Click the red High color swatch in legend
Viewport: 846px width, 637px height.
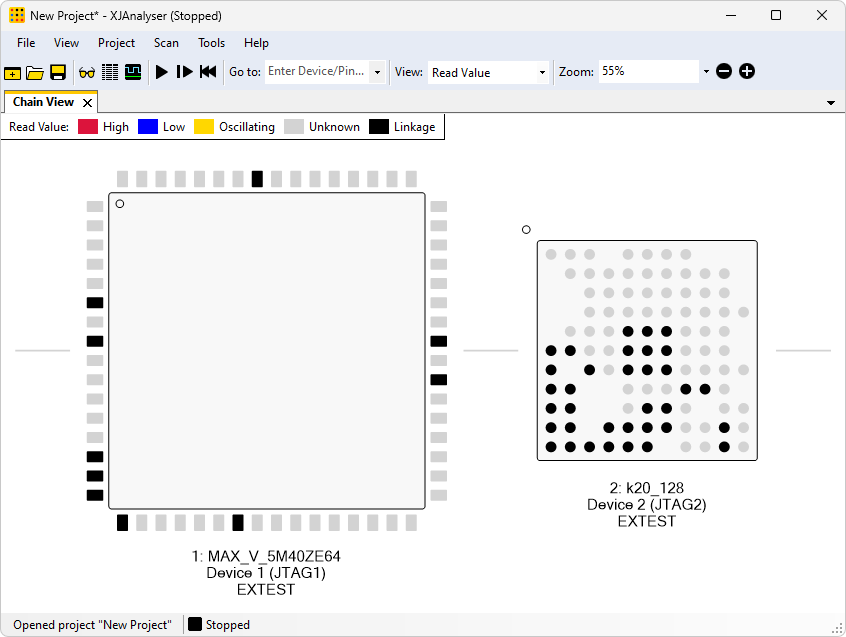pyautogui.click(x=88, y=127)
